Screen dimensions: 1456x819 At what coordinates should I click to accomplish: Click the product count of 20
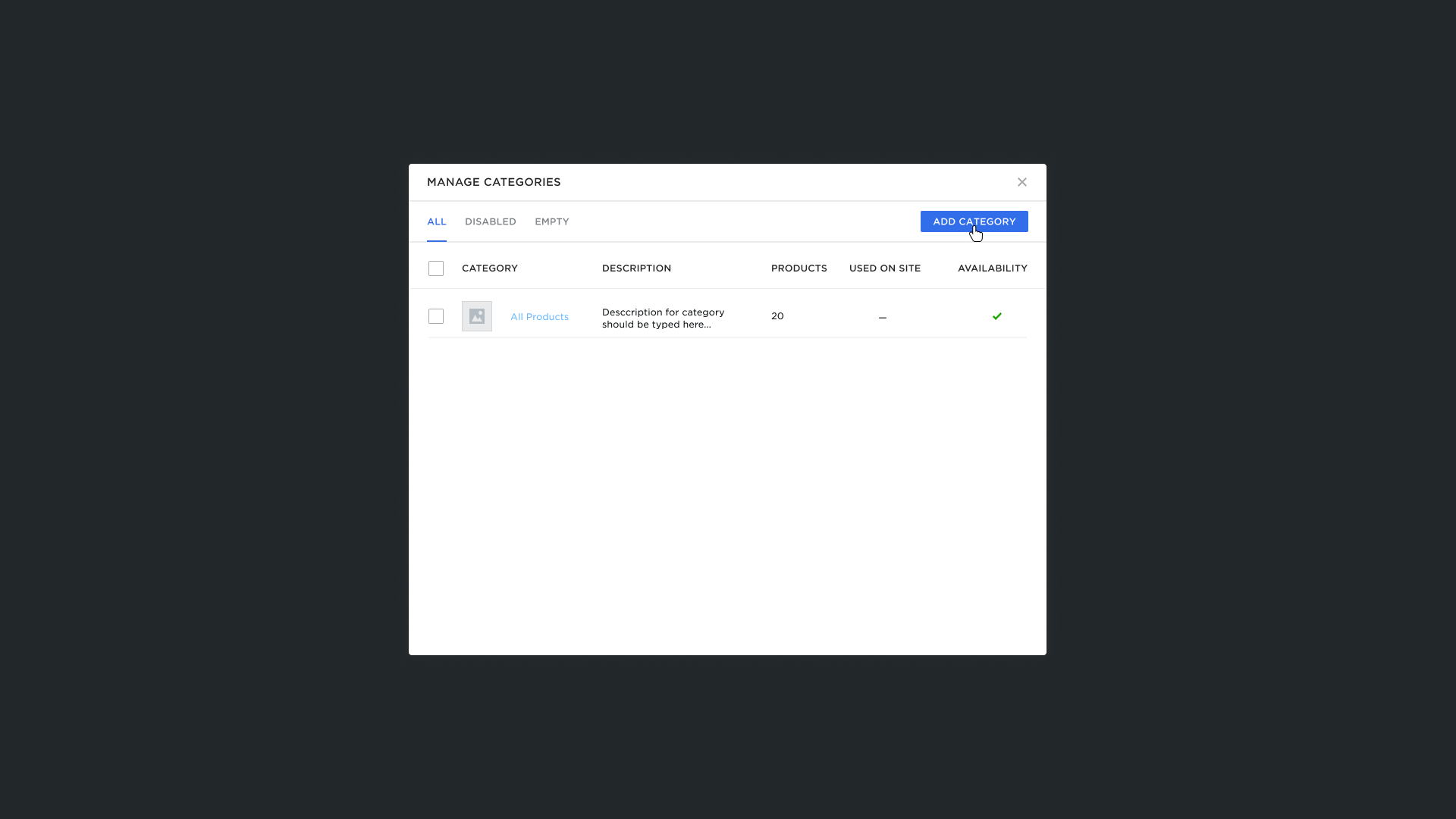[777, 316]
